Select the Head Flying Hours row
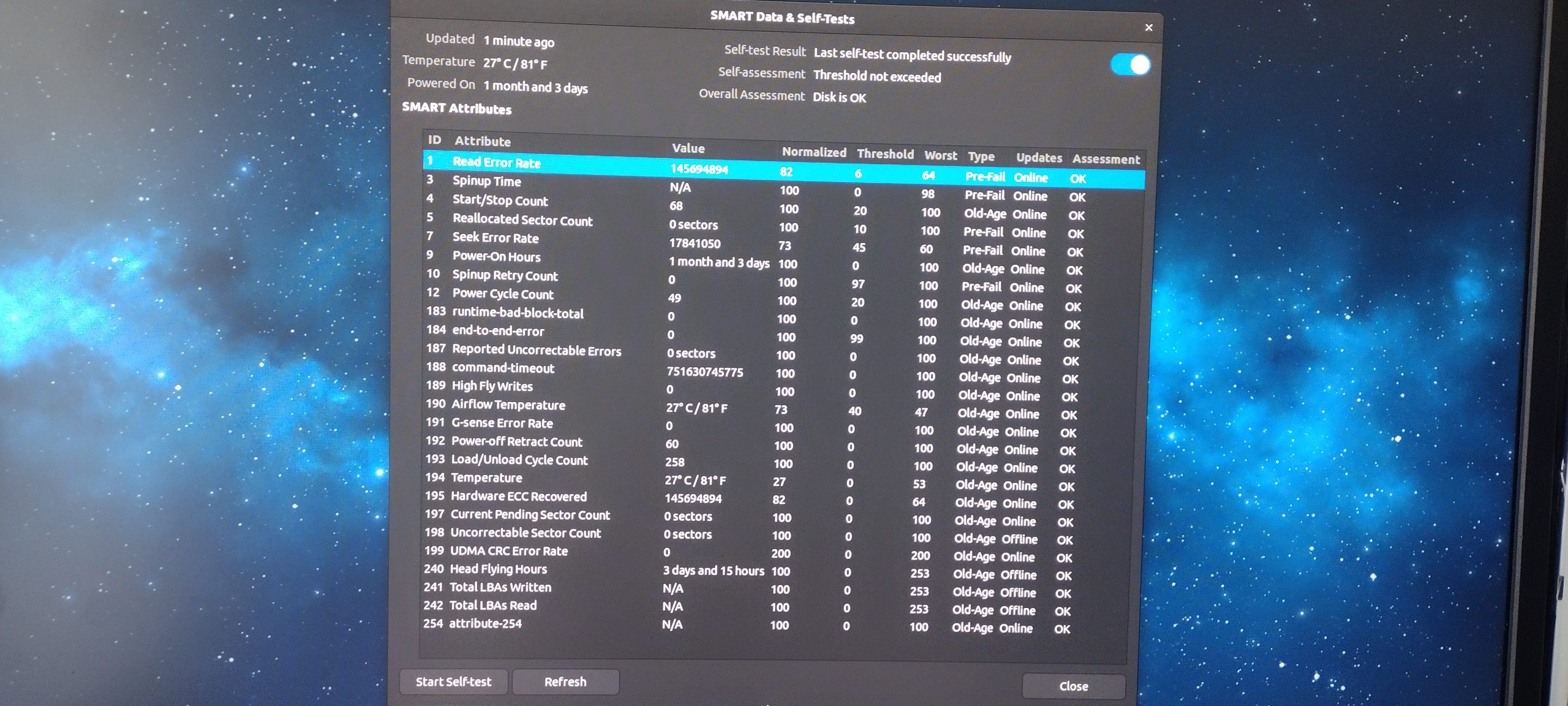 point(777,570)
